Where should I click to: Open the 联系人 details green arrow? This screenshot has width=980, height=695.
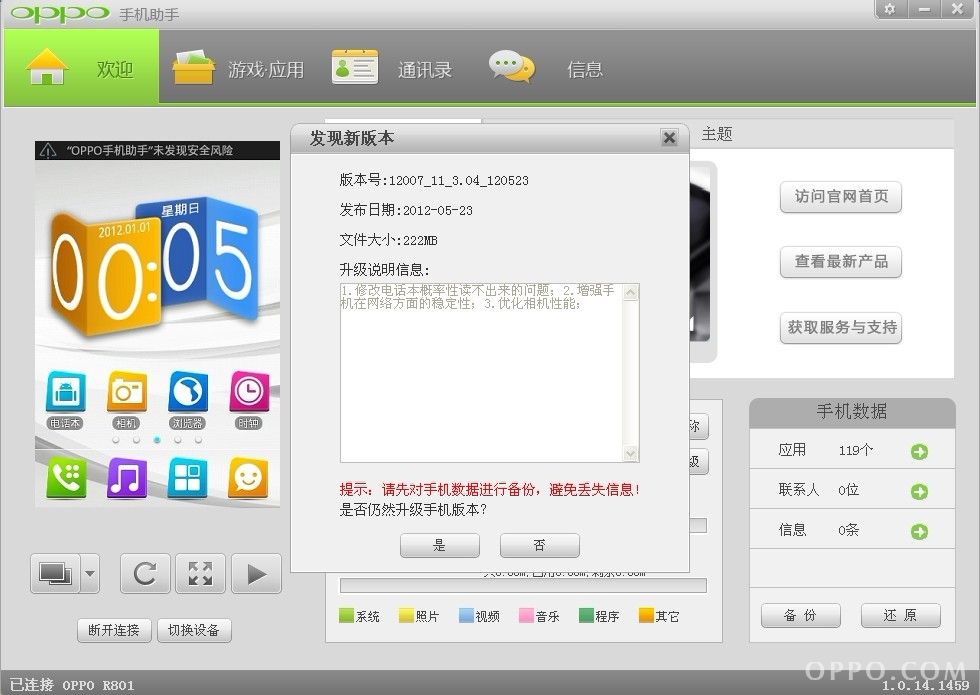coord(919,491)
